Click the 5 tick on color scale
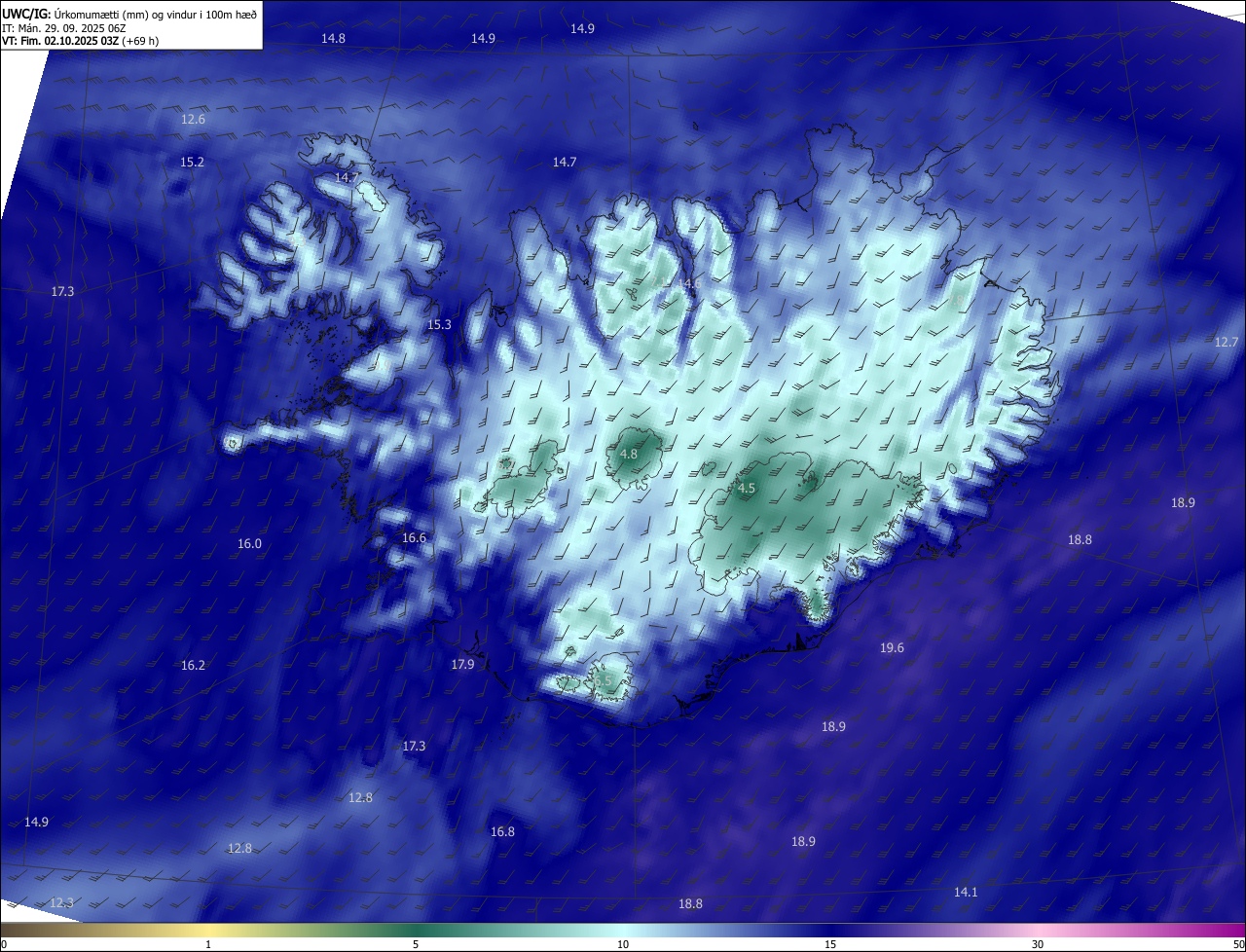 tap(416, 944)
